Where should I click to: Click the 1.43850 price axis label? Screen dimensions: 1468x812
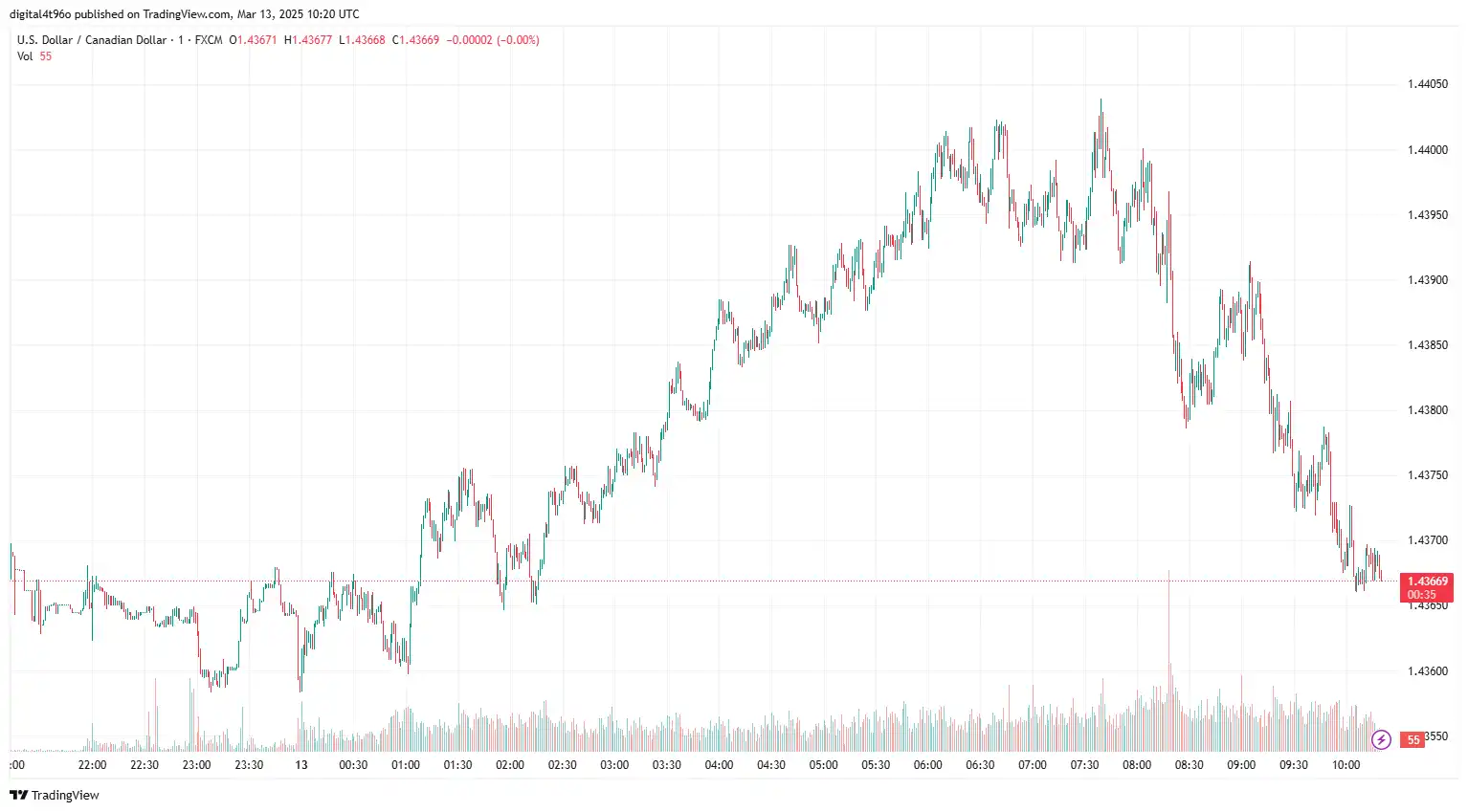(1427, 345)
